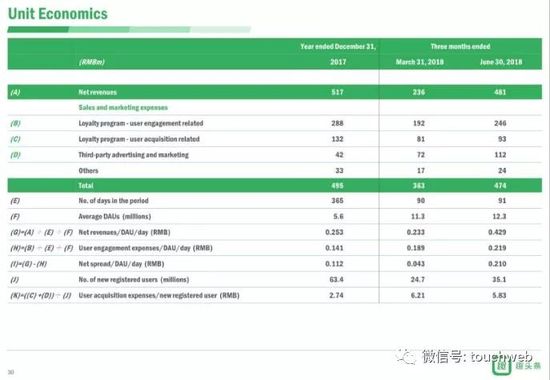This screenshot has height=380, width=550.
Task: Click the (RMBm) unit label in header
Action: (x=92, y=62)
